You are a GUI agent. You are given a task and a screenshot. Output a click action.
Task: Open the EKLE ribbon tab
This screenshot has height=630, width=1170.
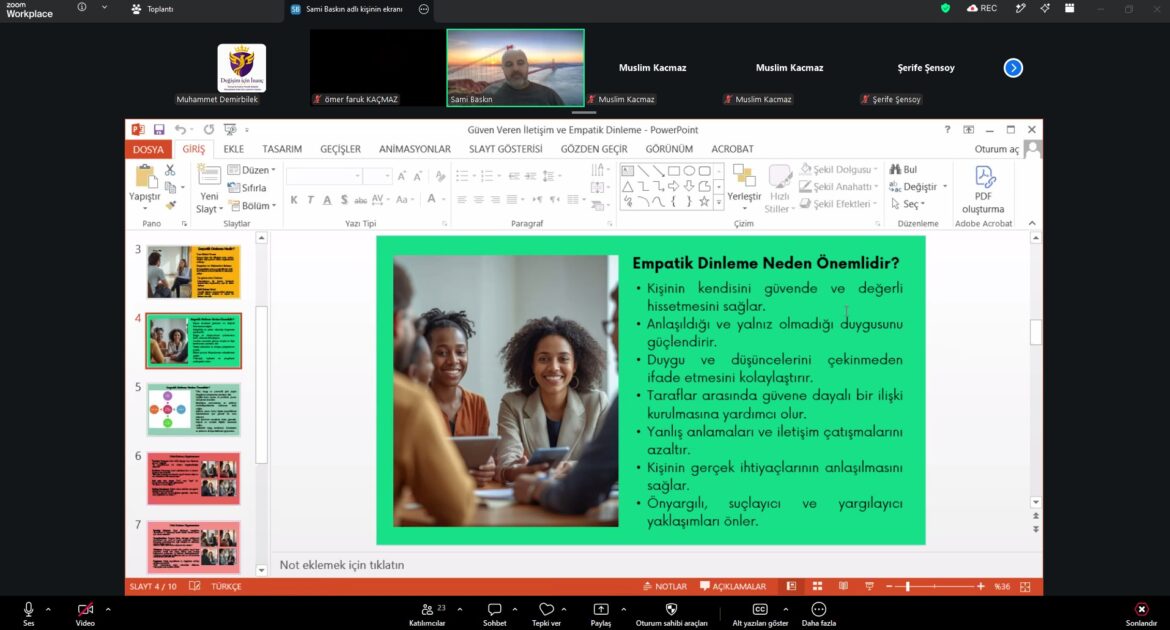234,149
